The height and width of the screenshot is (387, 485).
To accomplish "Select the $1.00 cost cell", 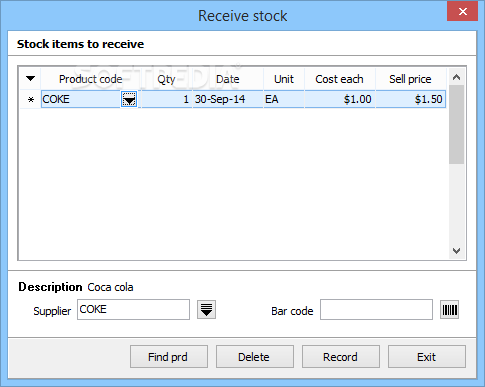I will point(340,99).
